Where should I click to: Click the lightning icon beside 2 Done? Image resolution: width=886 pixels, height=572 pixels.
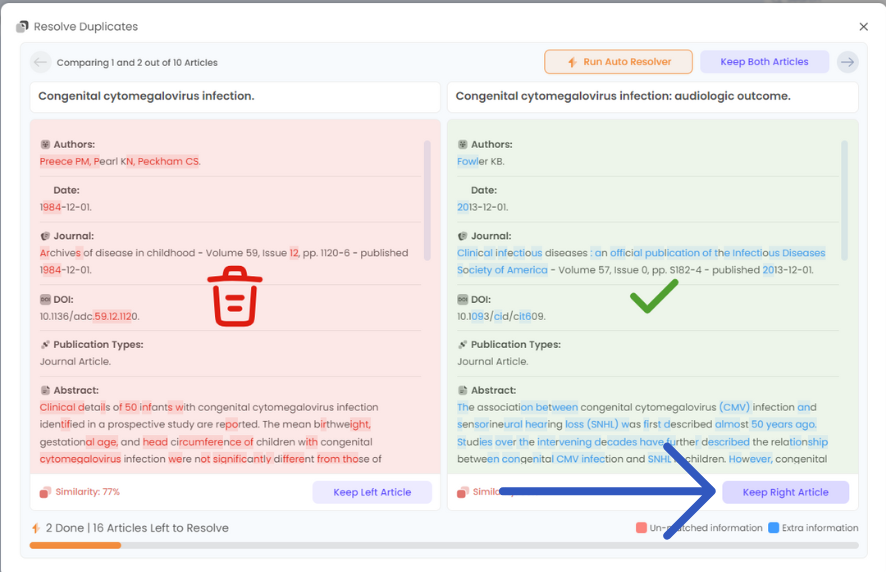(x=36, y=528)
